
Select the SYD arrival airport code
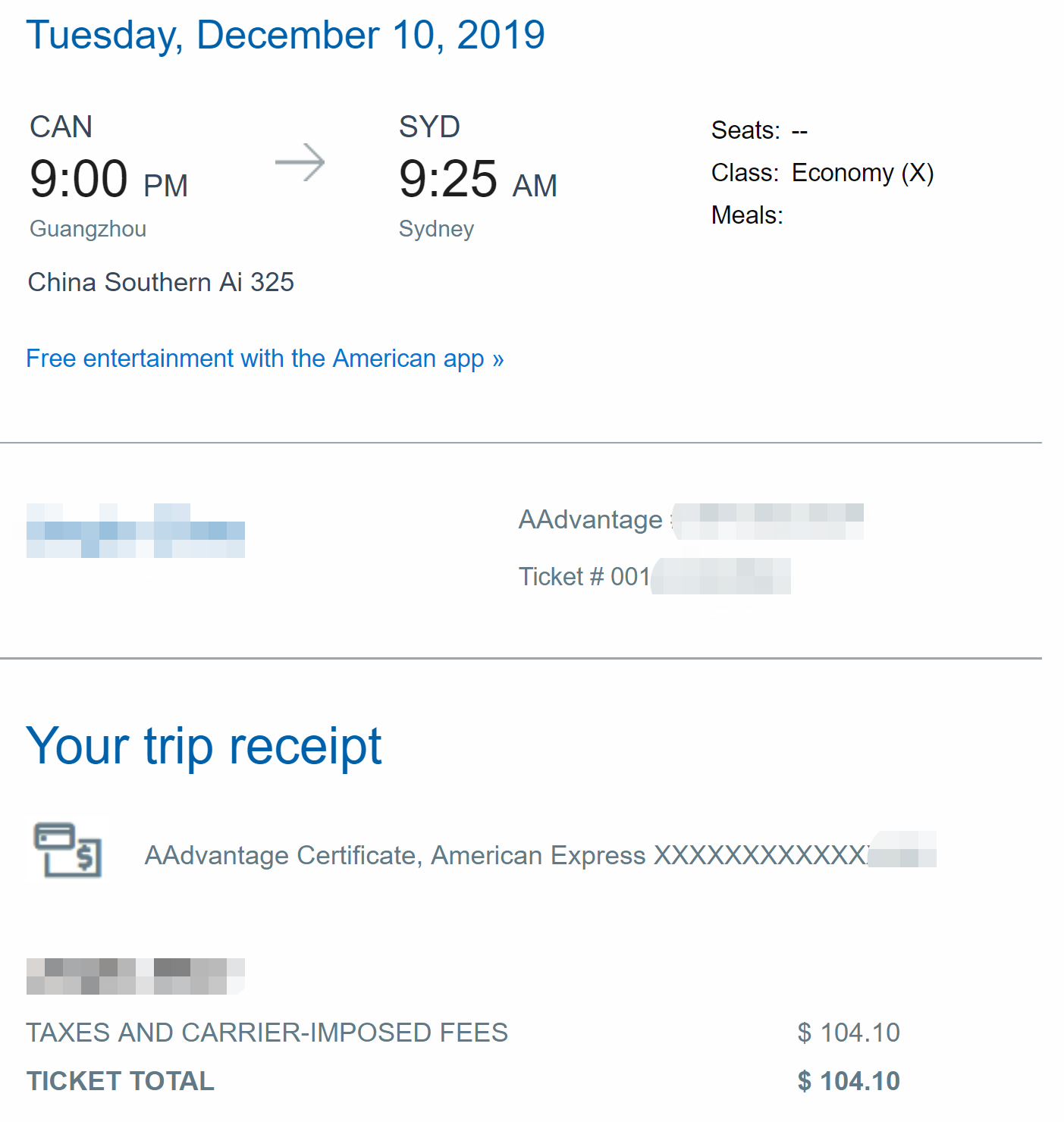point(429,127)
